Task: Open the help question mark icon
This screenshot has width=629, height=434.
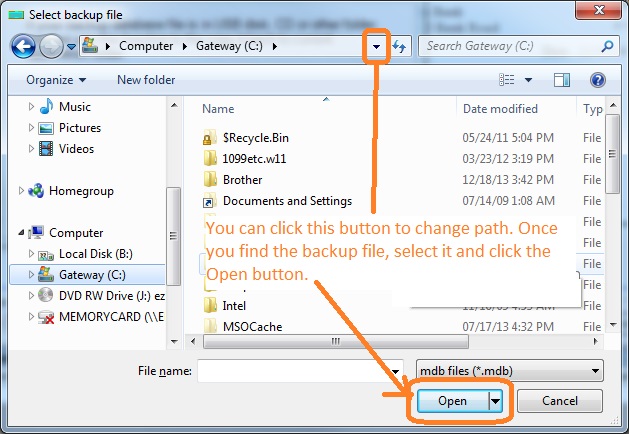Action: click(x=598, y=79)
